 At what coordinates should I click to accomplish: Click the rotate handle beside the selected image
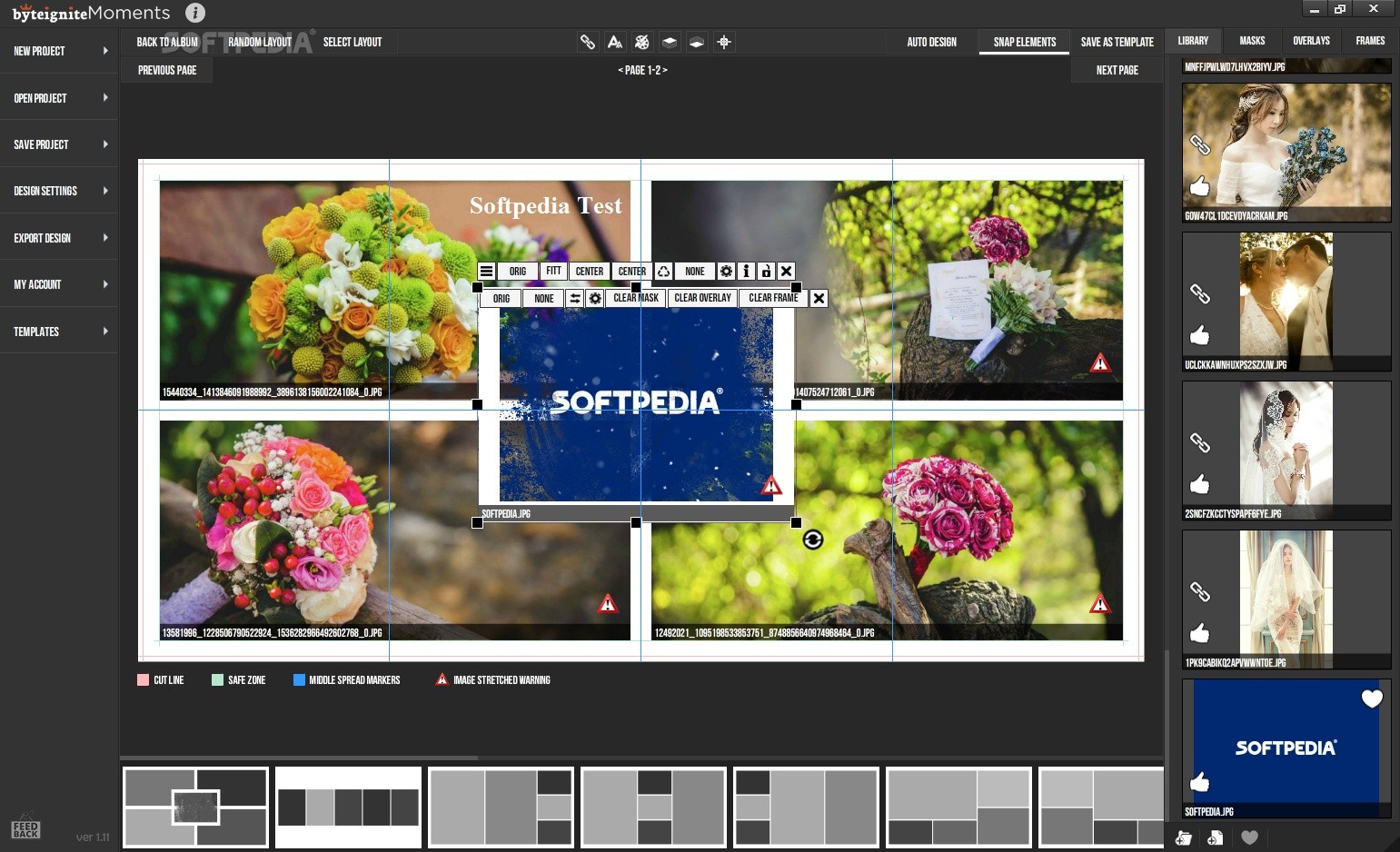click(813, 540)
